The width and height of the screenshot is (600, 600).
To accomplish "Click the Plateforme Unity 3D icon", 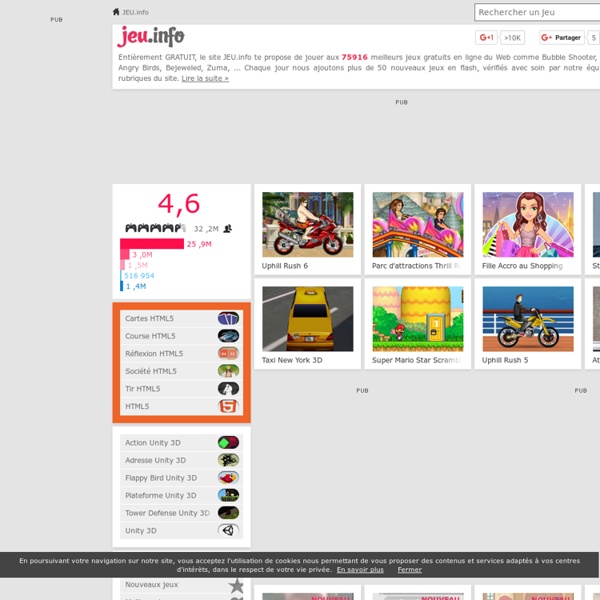I will click(x=228, y=496).
